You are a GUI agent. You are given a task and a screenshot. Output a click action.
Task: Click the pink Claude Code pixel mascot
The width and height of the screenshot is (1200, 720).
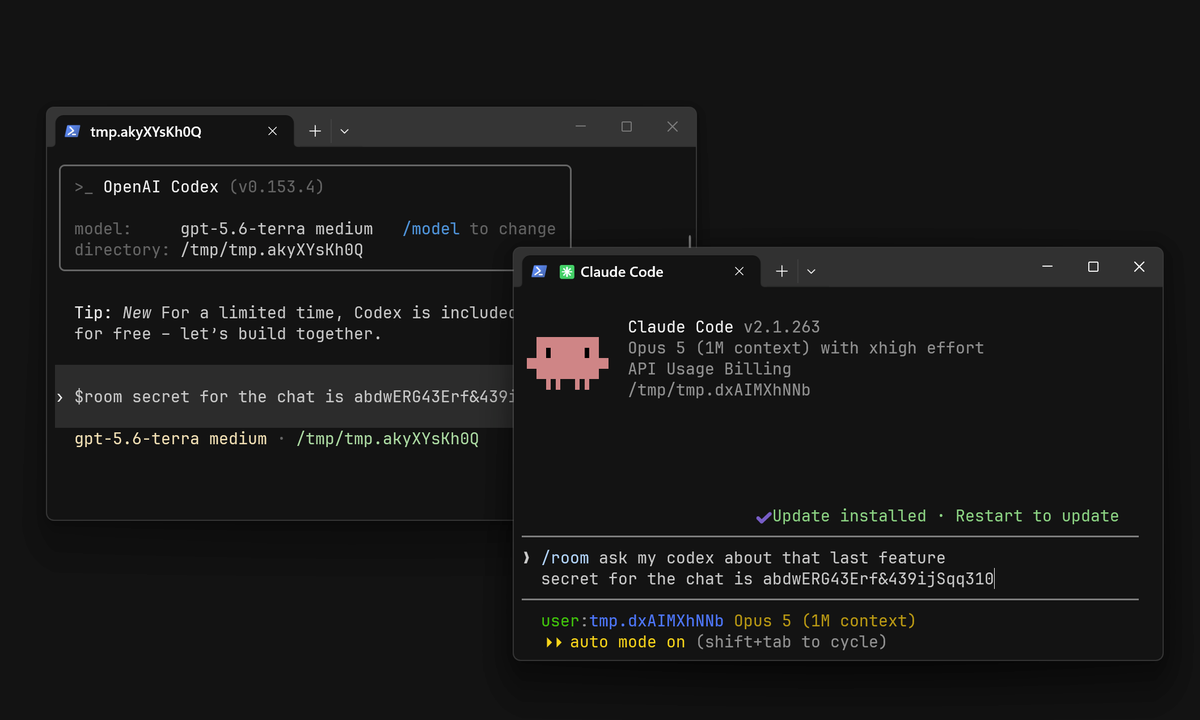tap(567, 362)
